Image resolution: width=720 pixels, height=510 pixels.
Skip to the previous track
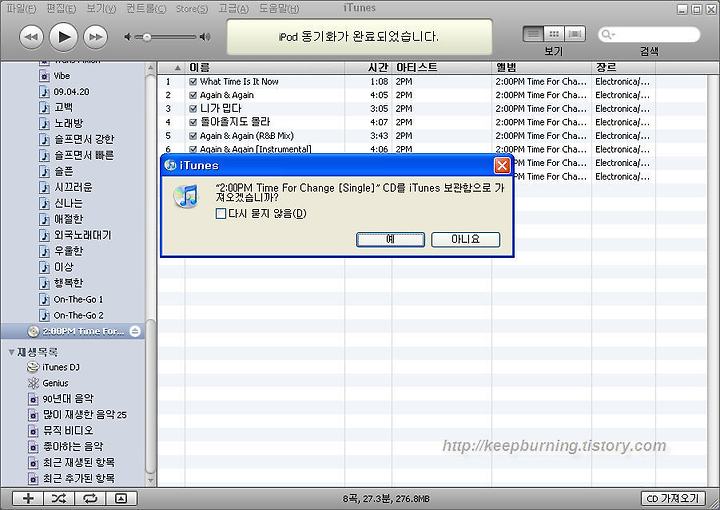pyautogui.click(x=31, y=37)
